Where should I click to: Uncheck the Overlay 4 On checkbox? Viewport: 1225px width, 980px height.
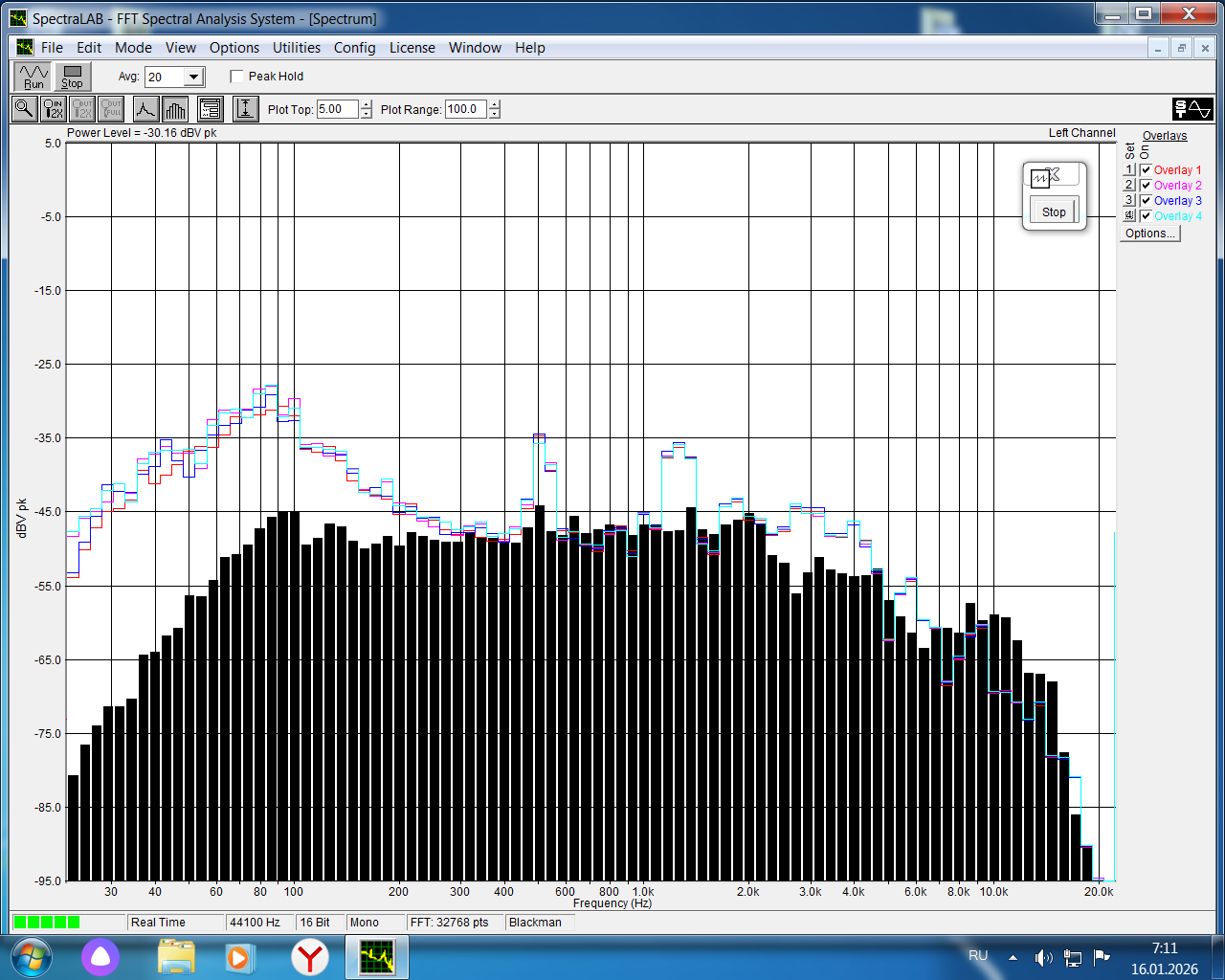(x=1146, y=216)
